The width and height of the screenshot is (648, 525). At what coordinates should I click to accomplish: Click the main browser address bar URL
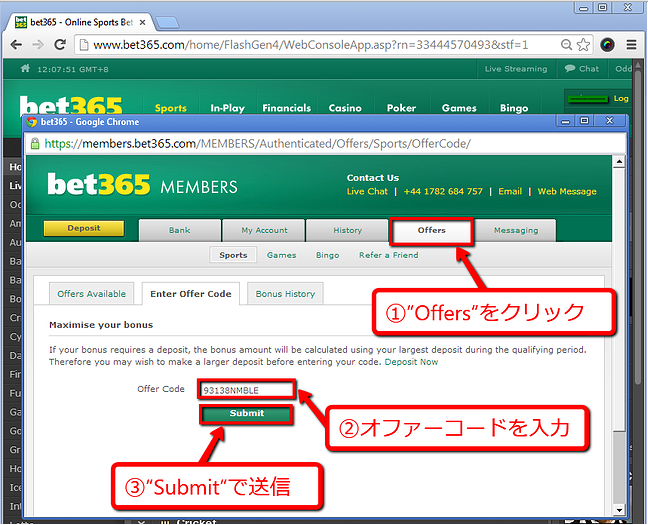click(311, 45)
